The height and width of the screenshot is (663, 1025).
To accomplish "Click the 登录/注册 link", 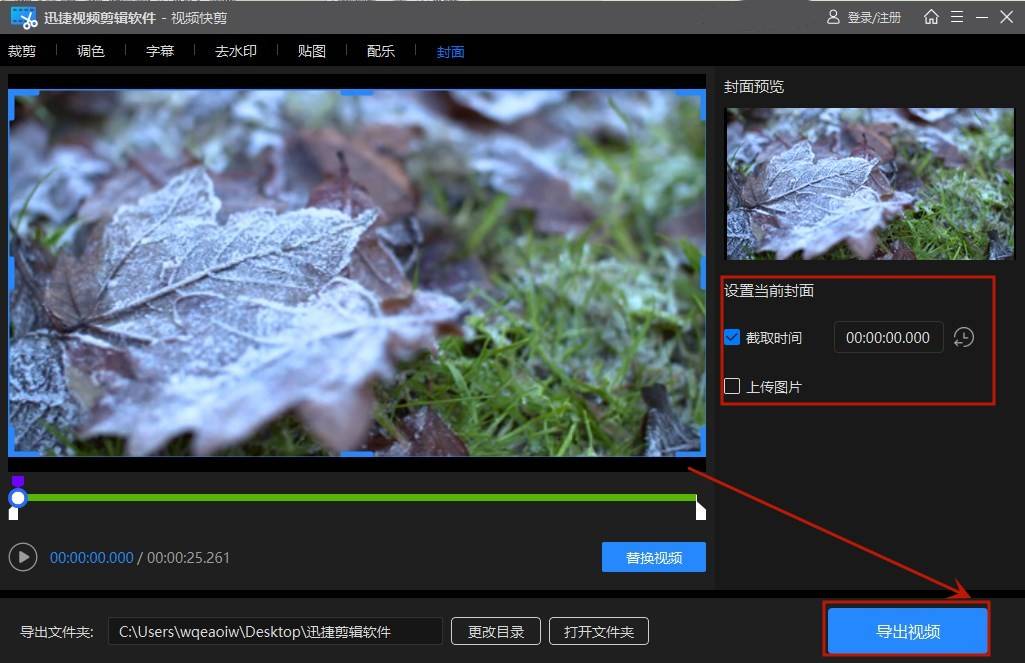I will [874, 18].
